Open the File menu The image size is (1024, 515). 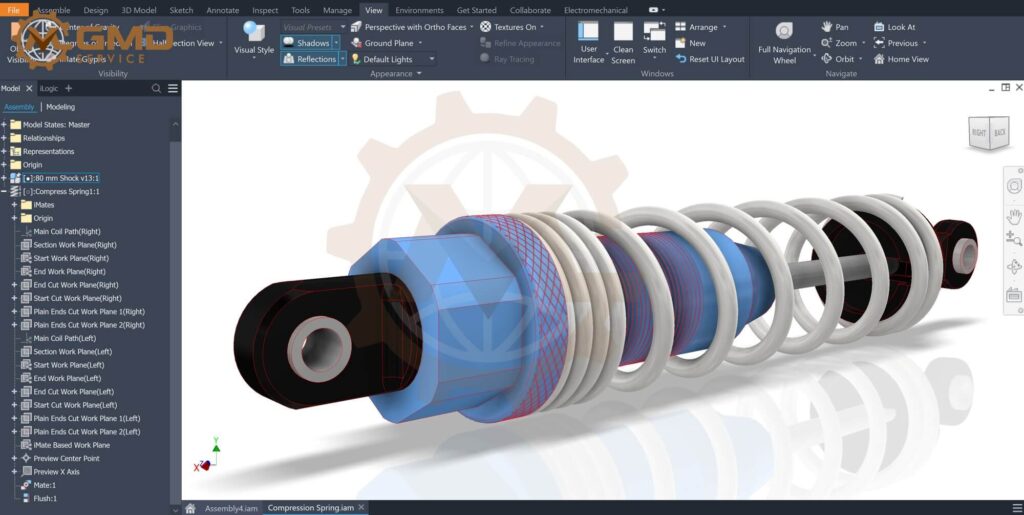(x=14, y=10)
